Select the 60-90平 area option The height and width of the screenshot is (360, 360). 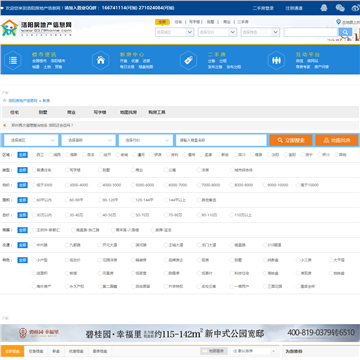pos(74,200)
